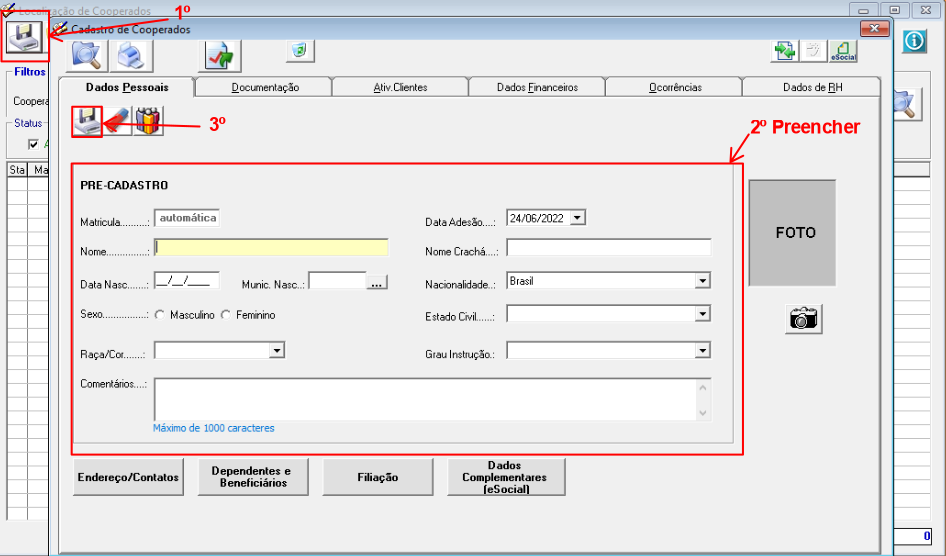Switch to the Documentação tab
The image size is (946, 556).
tap(265, 87)
